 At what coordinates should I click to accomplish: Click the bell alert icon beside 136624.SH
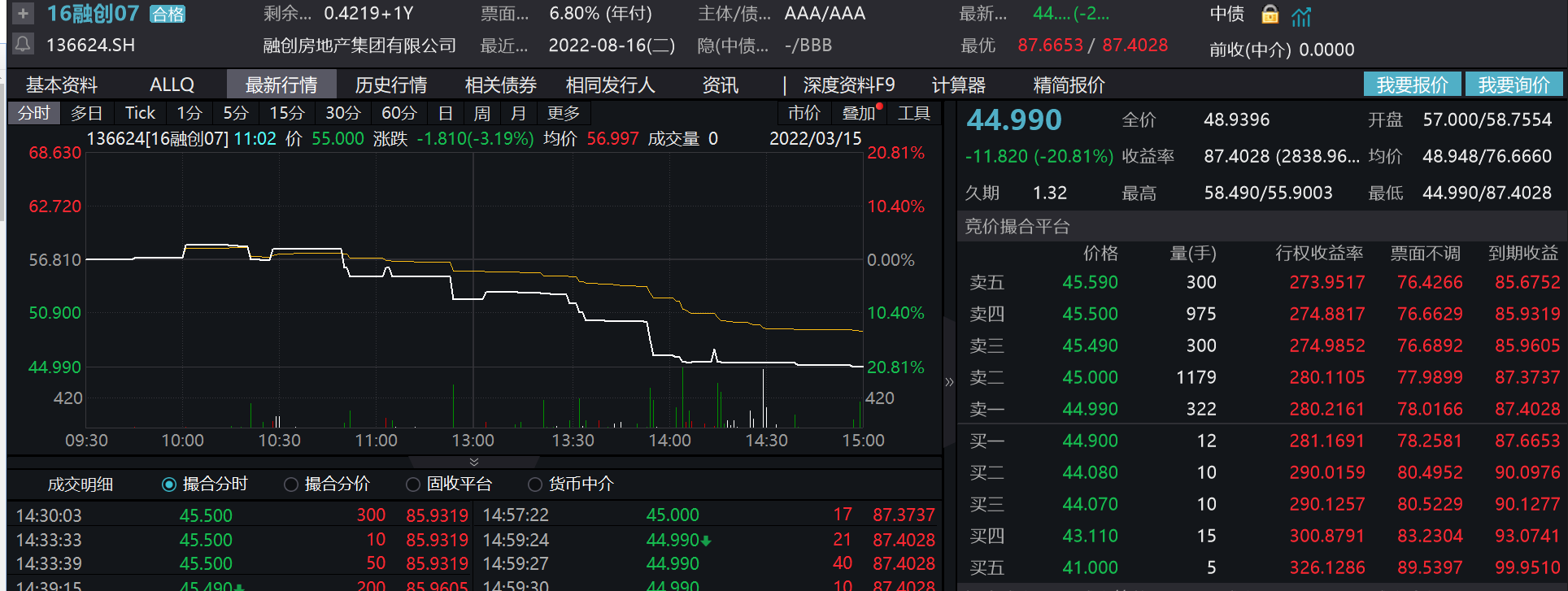pos(23,44)
